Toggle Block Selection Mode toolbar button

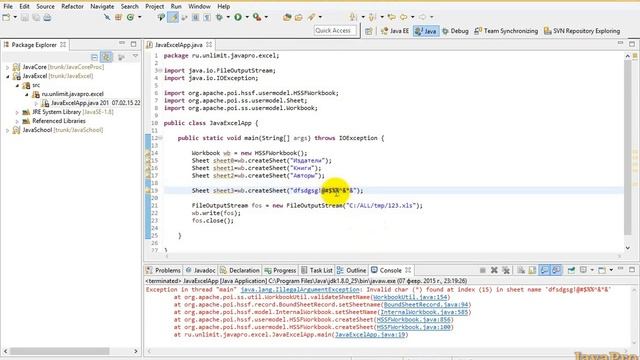[196, 17]
